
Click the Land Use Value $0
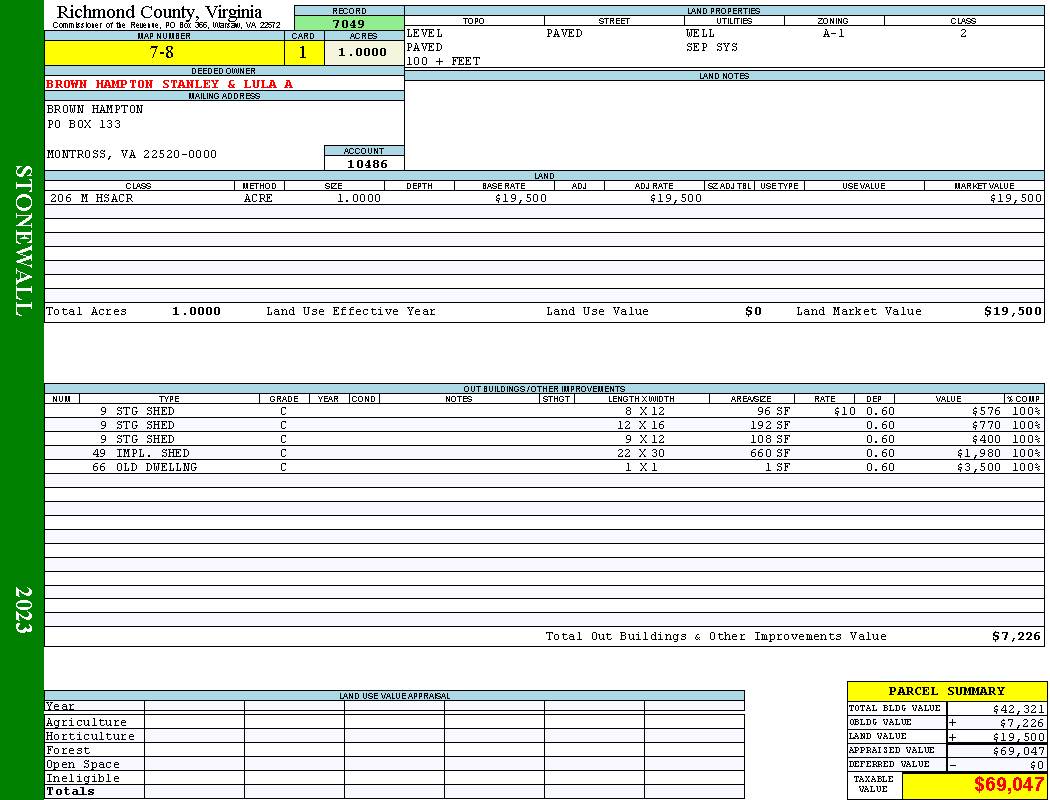click(753, 311)
